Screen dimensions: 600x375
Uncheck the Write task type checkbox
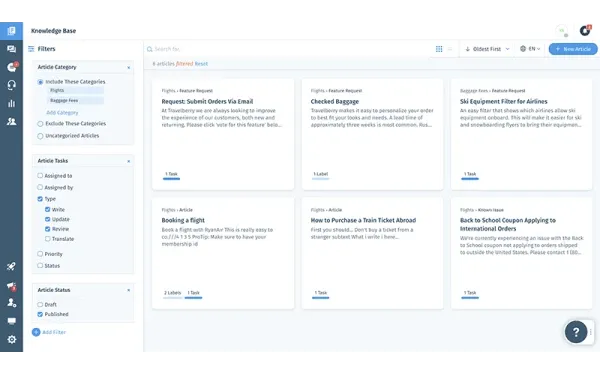47,209
